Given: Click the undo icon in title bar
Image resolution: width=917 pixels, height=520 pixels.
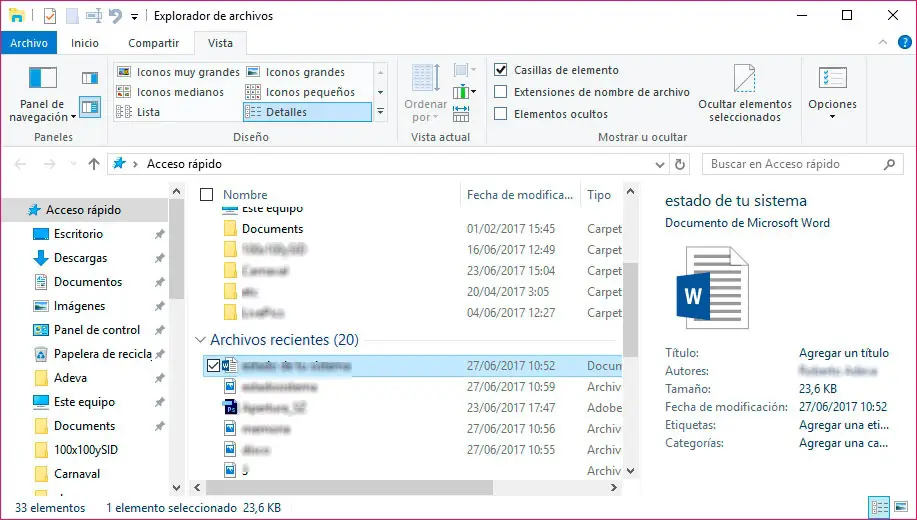Looking at the screenshot, I should 116,16.
